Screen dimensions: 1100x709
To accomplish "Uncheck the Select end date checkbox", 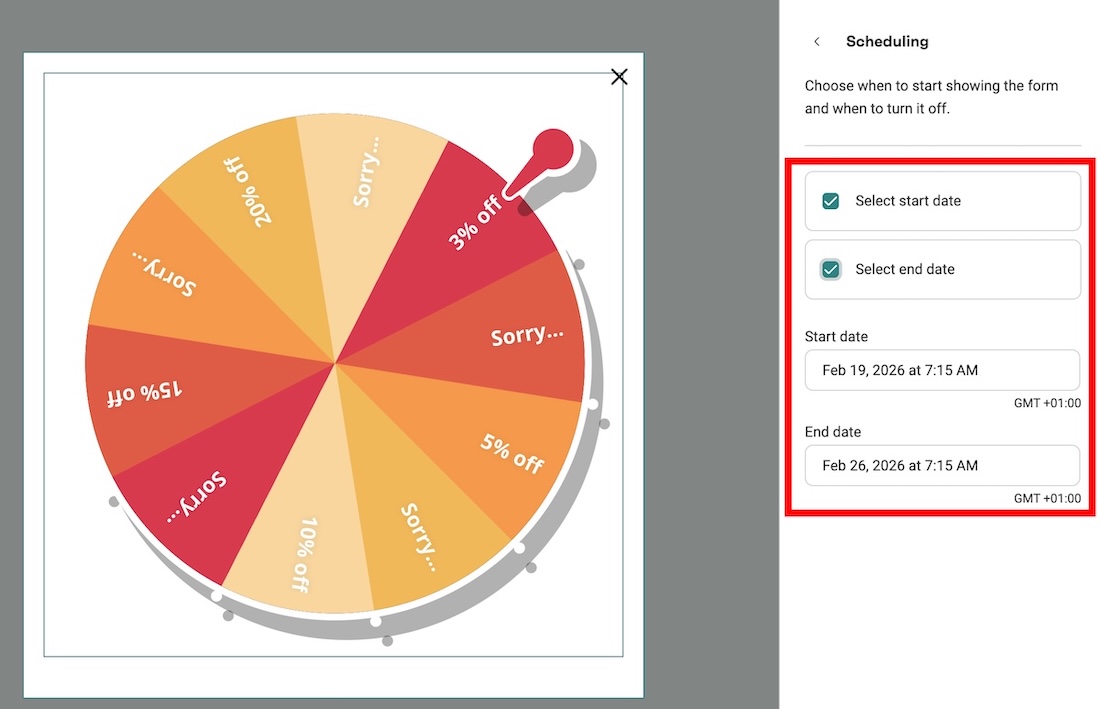I will click(x=830, y=269).
